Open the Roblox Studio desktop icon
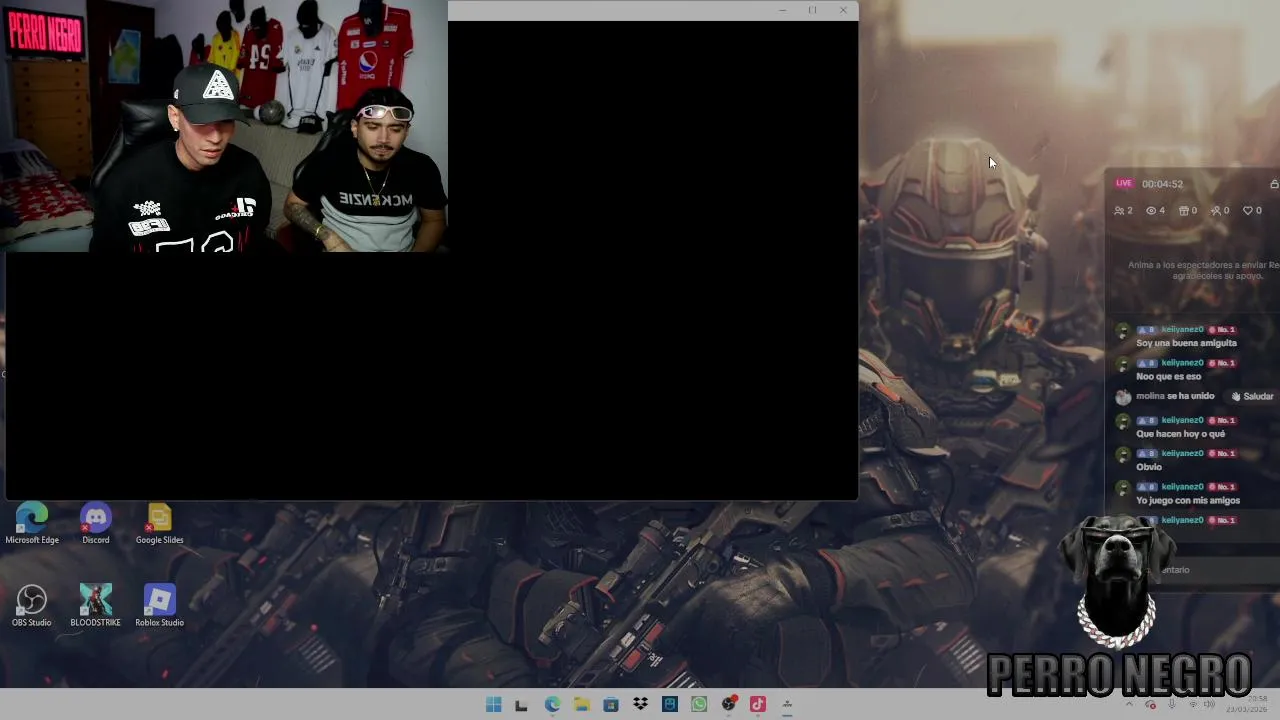 pos(159,606)
